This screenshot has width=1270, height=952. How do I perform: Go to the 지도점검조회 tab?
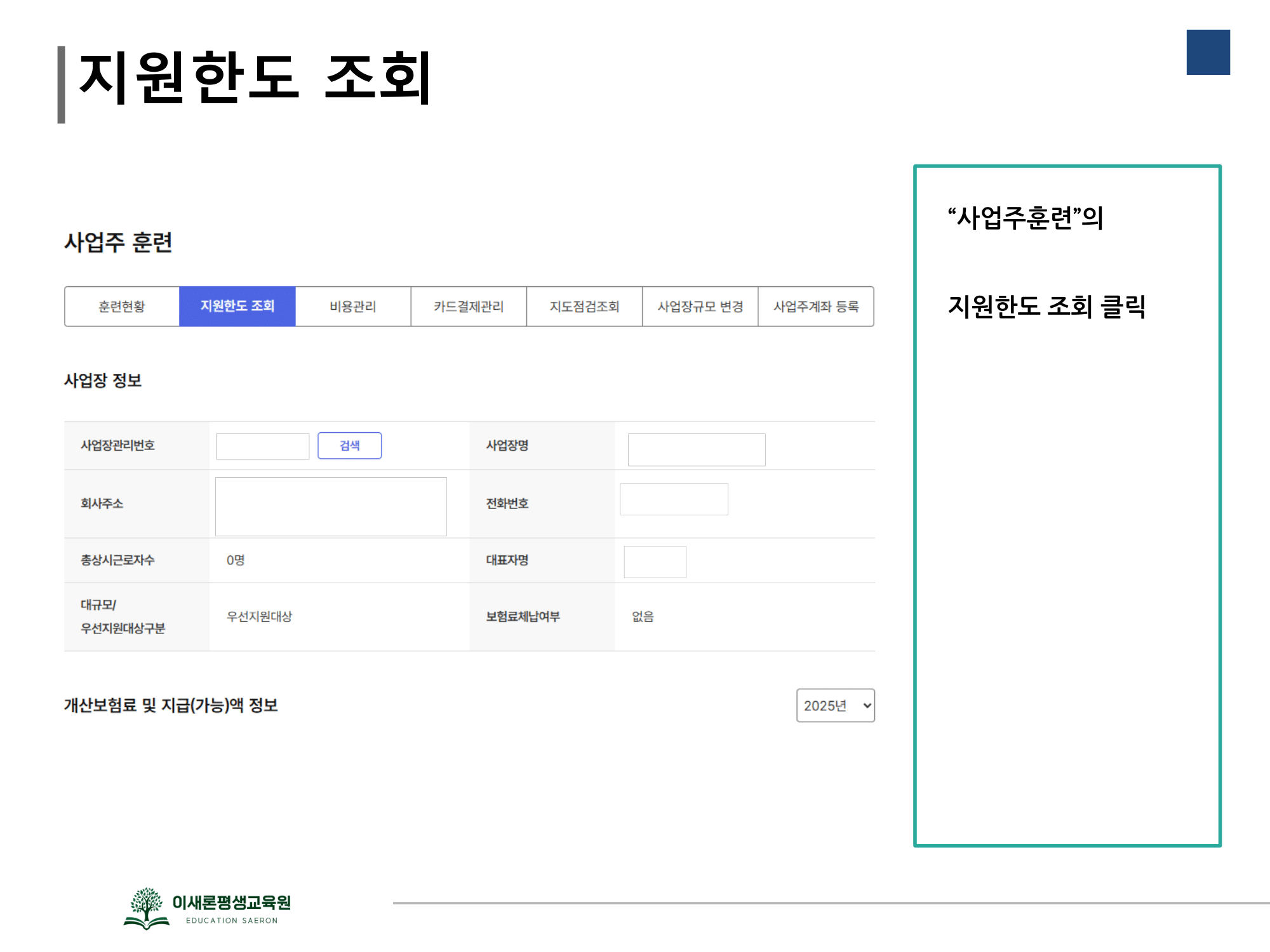point(584,307)
